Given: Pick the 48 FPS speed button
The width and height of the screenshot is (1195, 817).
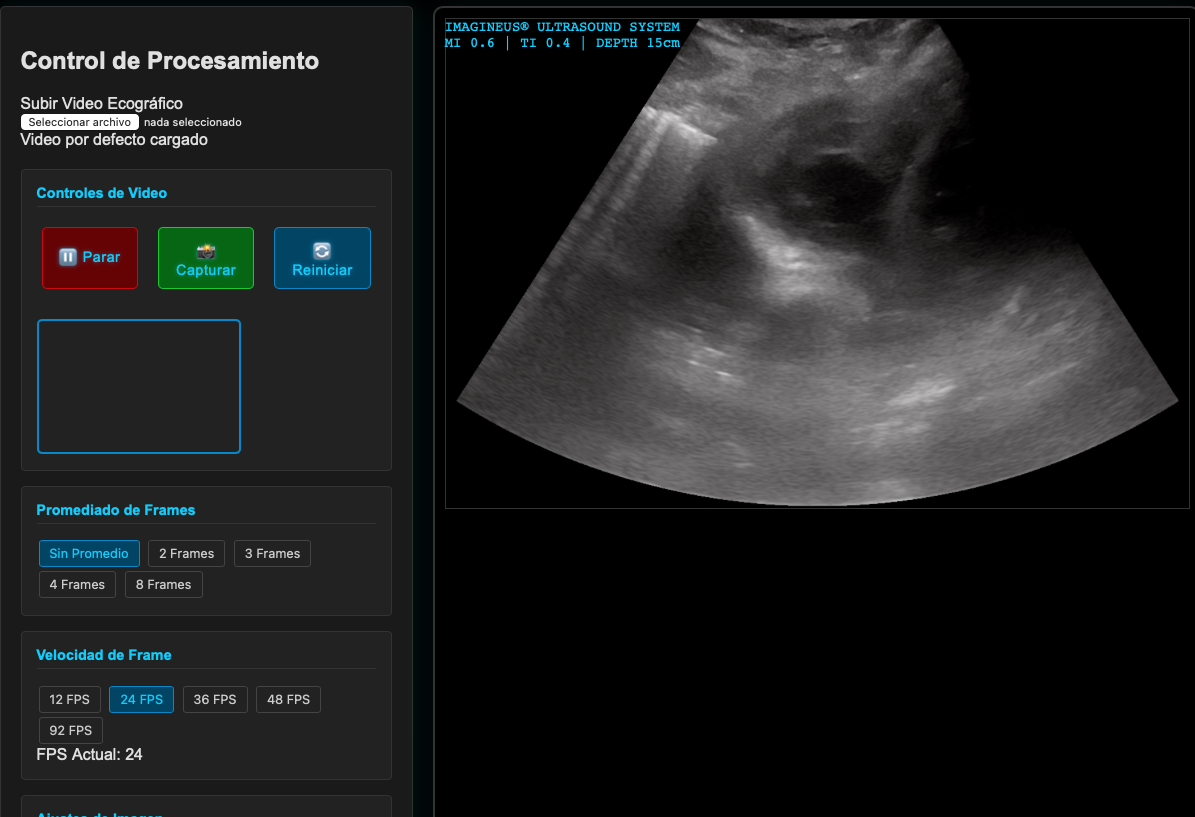Looking at the screenshot, I should coord(288,700).
